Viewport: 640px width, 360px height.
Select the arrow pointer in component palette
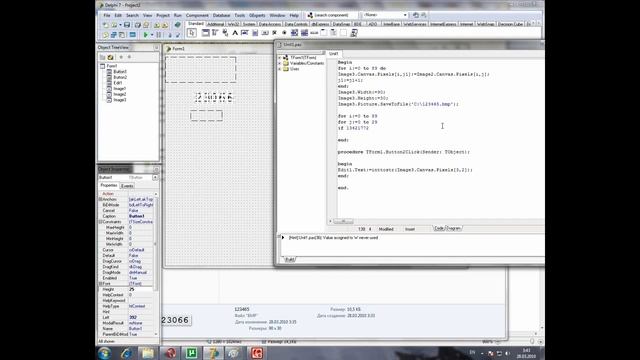192,33
